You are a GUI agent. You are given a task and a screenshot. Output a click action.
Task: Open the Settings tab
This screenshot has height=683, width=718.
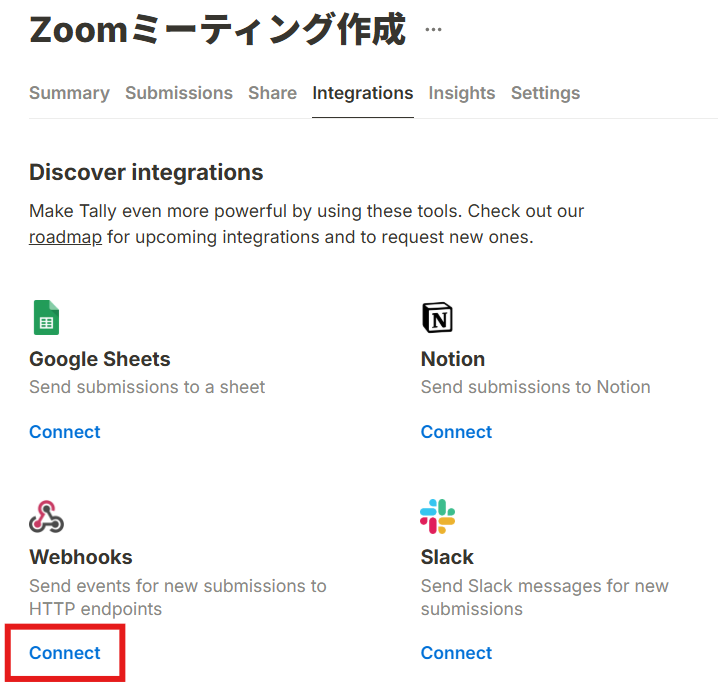[545, 93]
